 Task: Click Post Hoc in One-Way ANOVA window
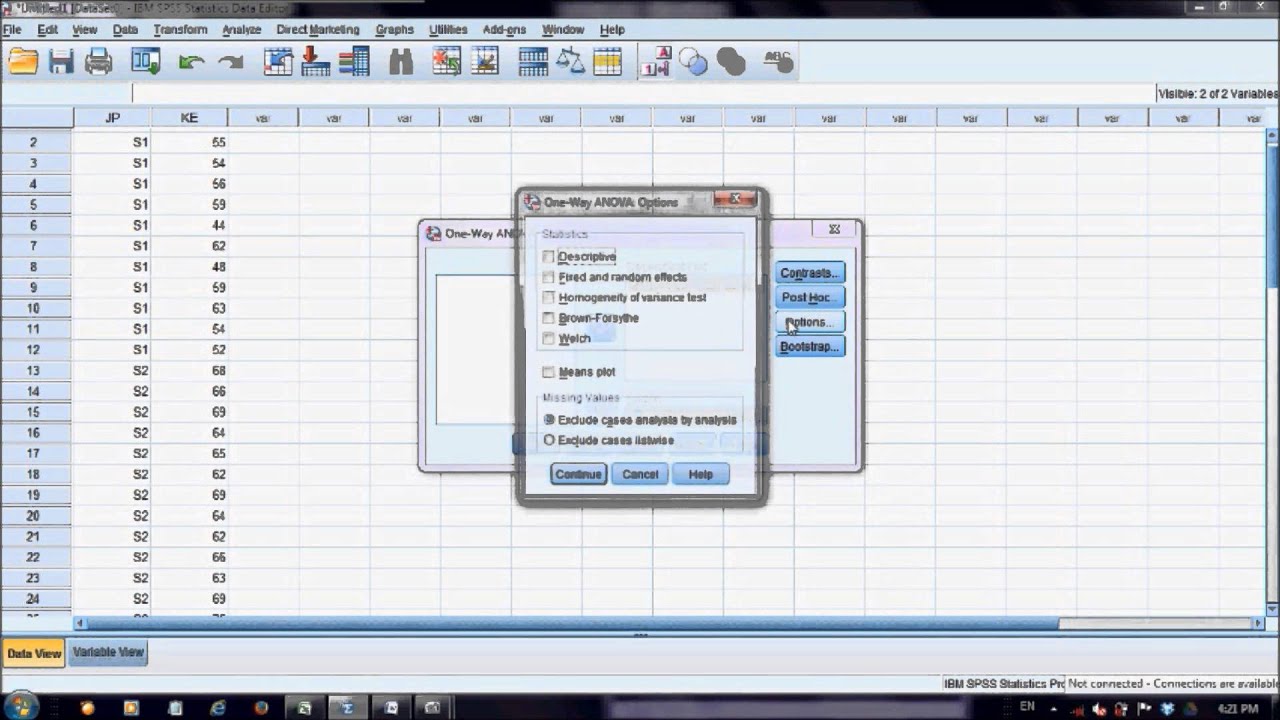(x=810, y=297)
